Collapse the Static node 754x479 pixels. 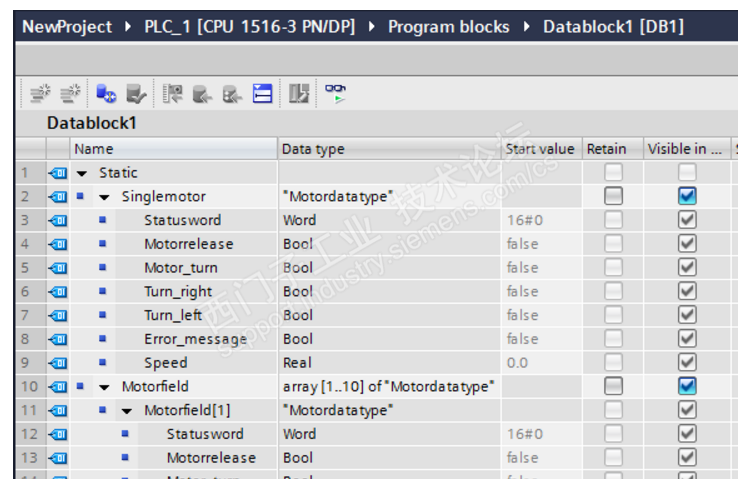click(82, 174)
